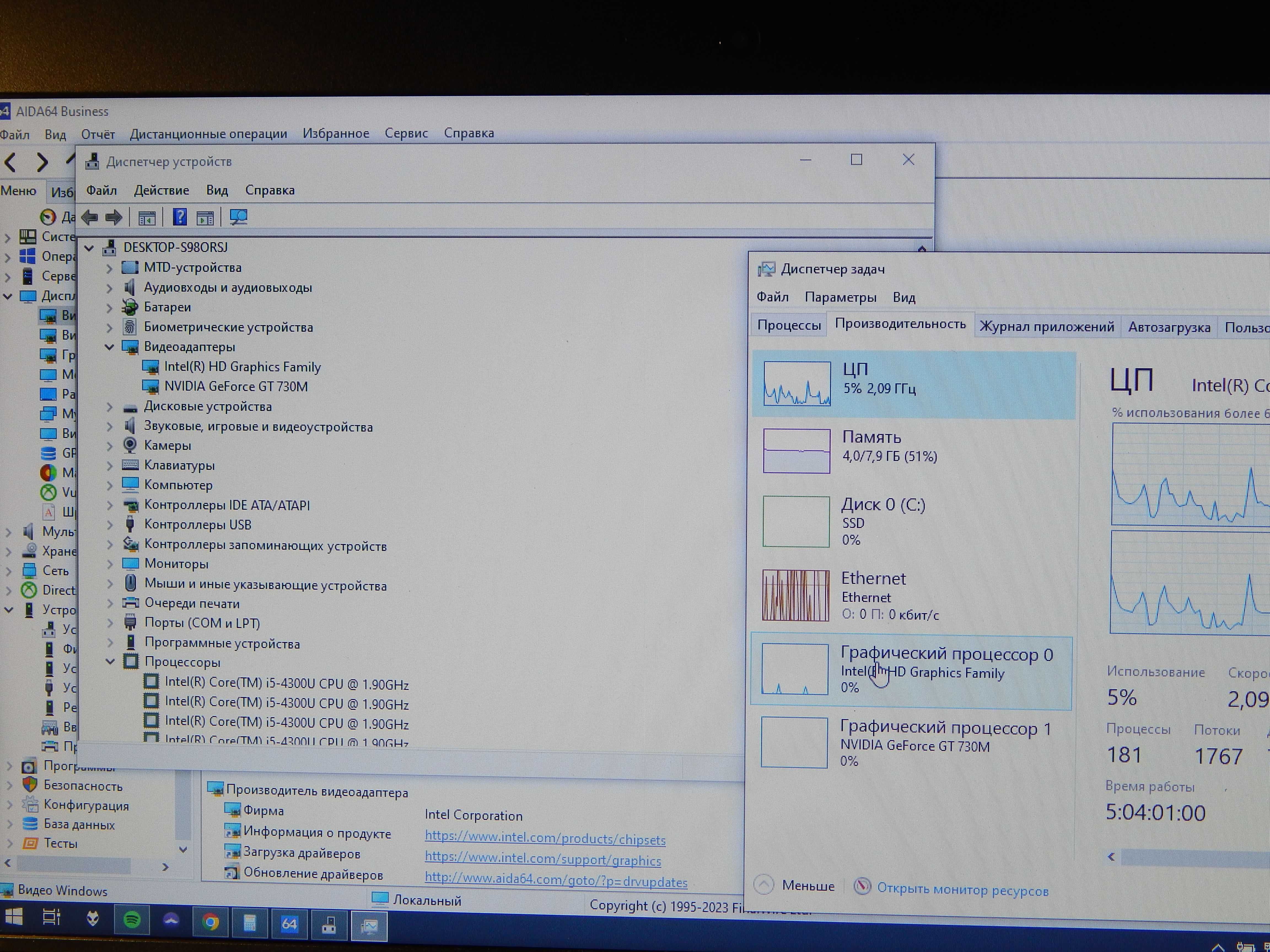1270x952 pixels.
Task: Click the Меньше collapse button in Task Manager
Action: 795,885
